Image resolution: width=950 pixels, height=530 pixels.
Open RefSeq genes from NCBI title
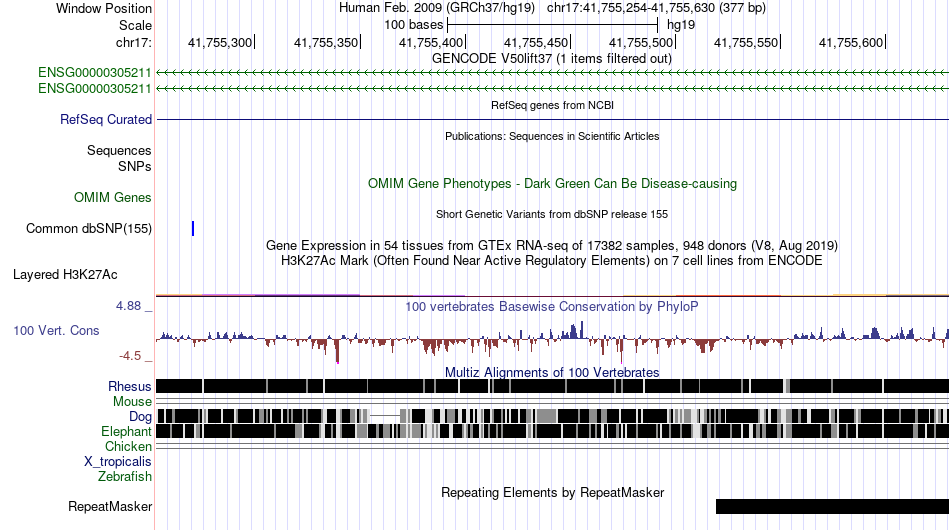(552, 105)
